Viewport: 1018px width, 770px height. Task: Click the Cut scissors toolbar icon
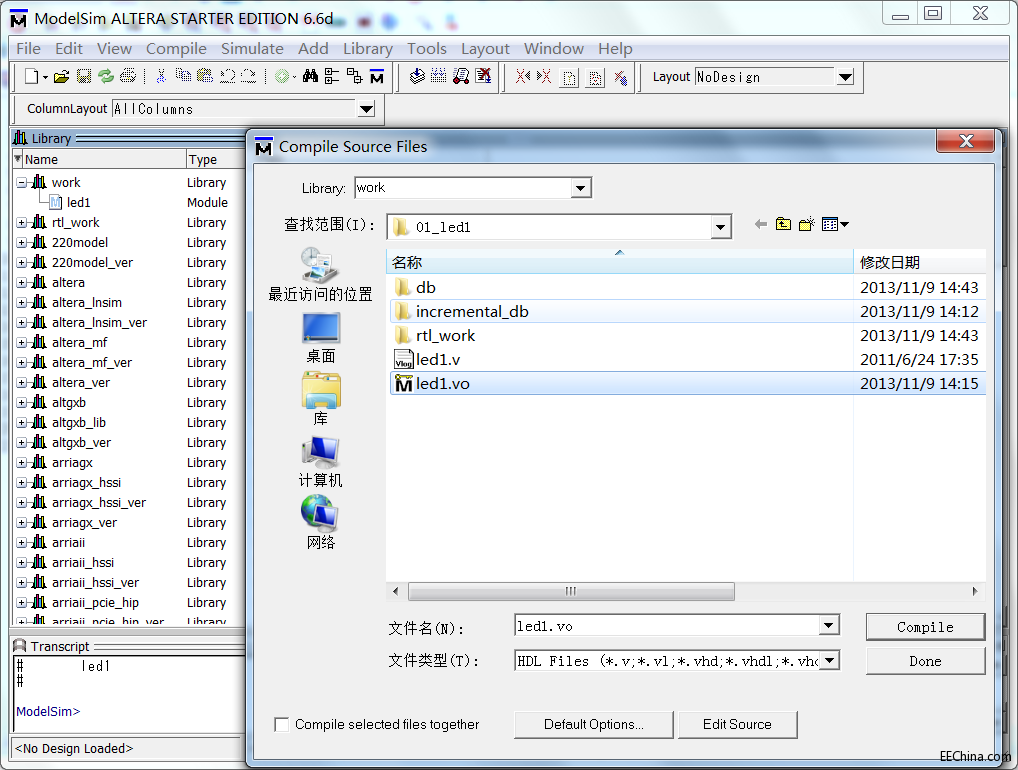[160, 77]
